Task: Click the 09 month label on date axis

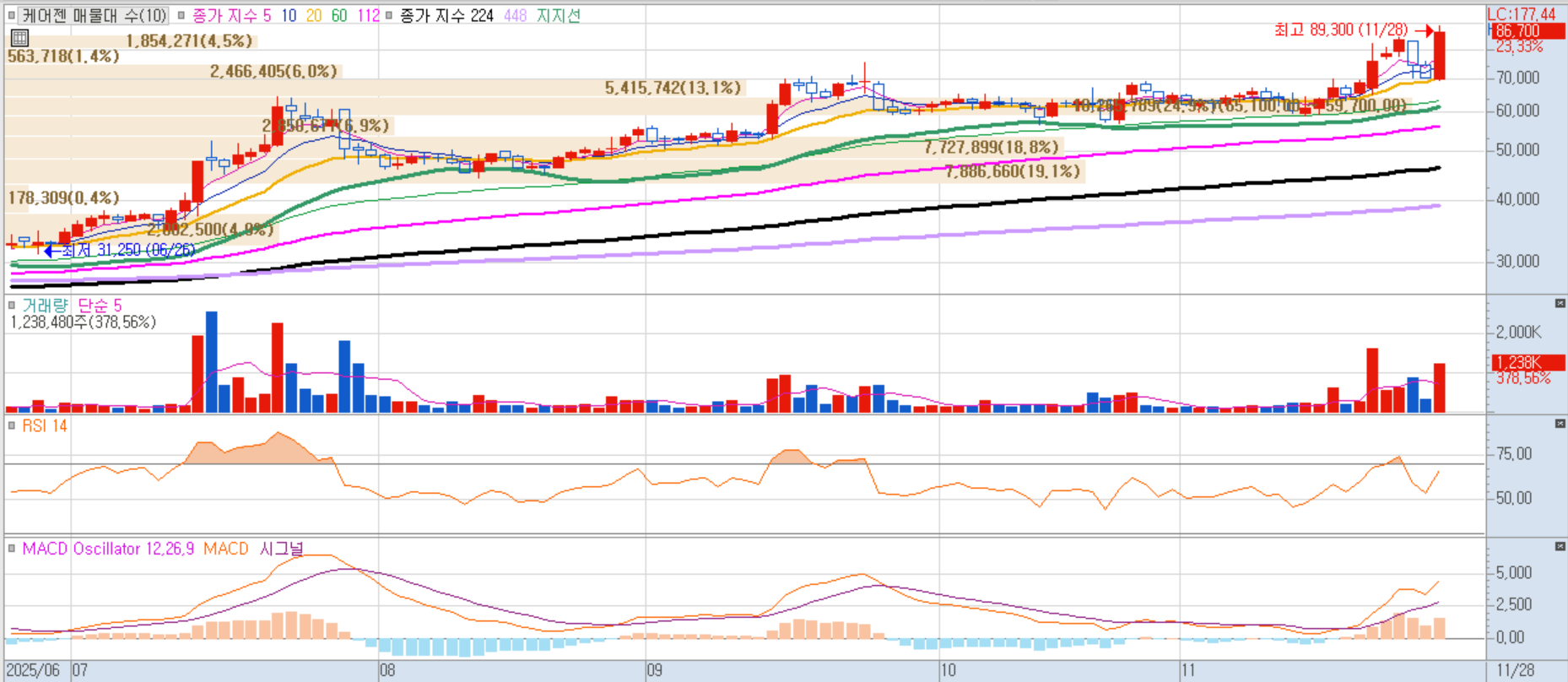Action: (654, 670)
